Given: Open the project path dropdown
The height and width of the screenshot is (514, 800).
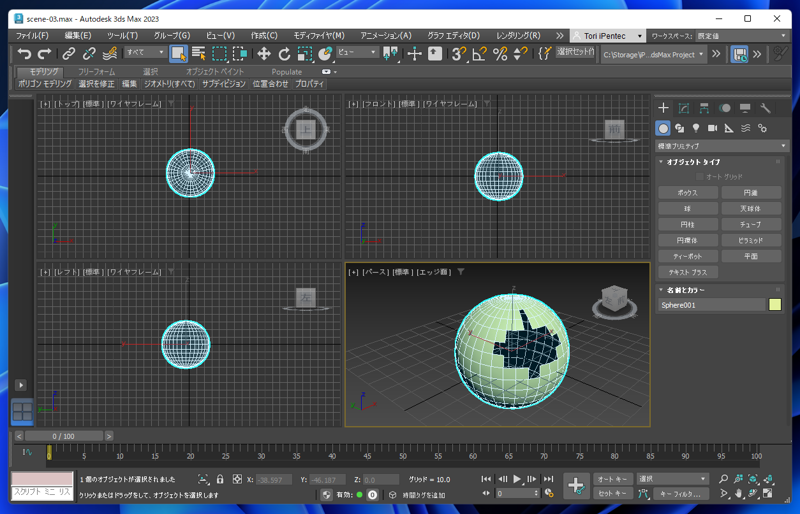Looking at the screenshot, I should 653,54.
